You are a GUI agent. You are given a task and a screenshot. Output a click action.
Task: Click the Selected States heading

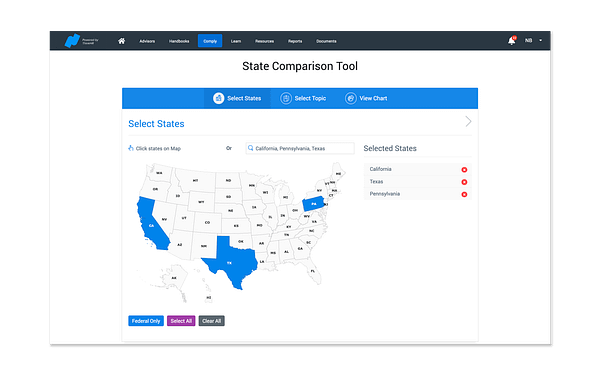390,148
